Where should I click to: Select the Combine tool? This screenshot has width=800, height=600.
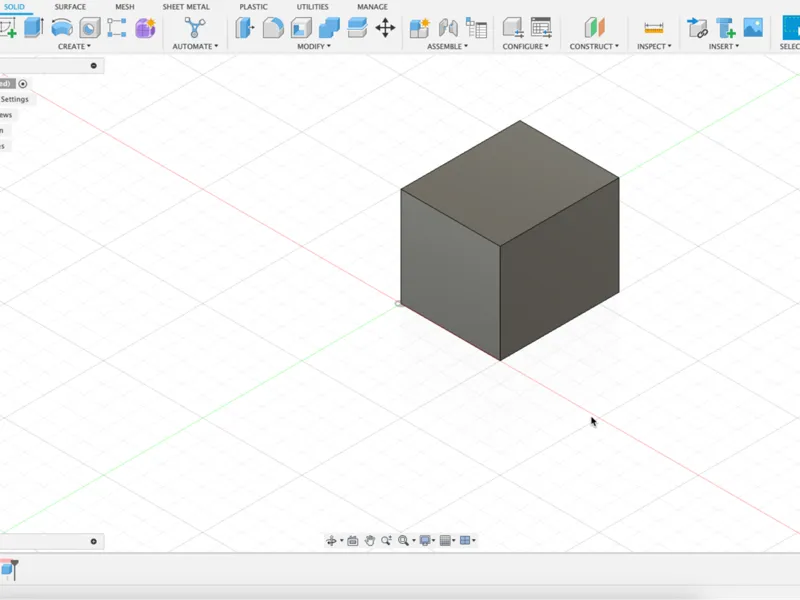pos(329,28)
